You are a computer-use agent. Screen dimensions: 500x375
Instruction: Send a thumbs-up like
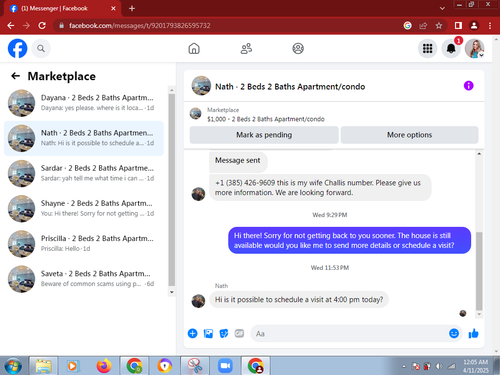click(473, 333)
